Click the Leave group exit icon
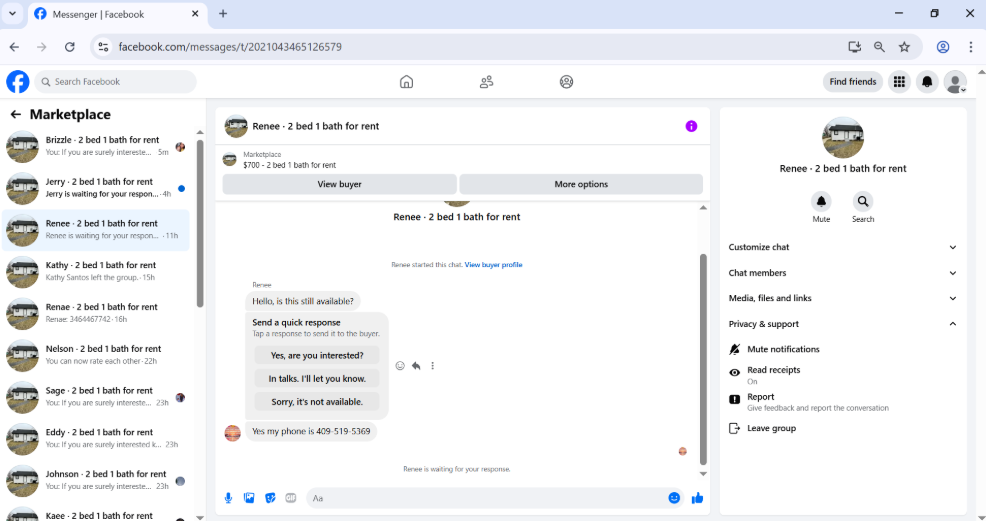Image resolution: width=986 pixels, height=521 pixels. [734, 428]
